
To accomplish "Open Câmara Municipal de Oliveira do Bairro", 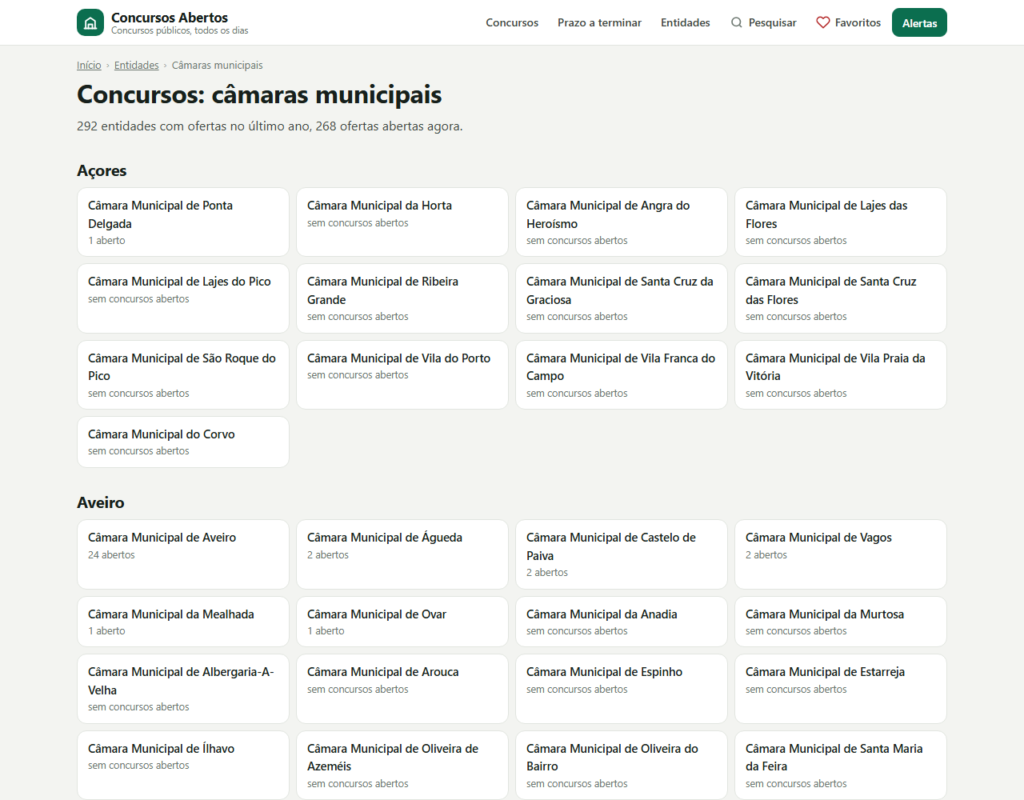I will (621, 765).
